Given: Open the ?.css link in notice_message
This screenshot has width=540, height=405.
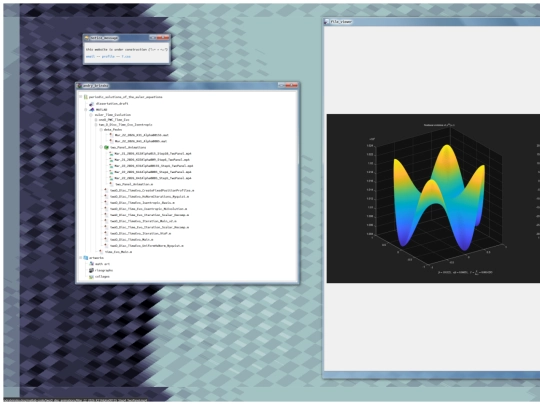Looking at the screenshot, I should tap(126, 56).
